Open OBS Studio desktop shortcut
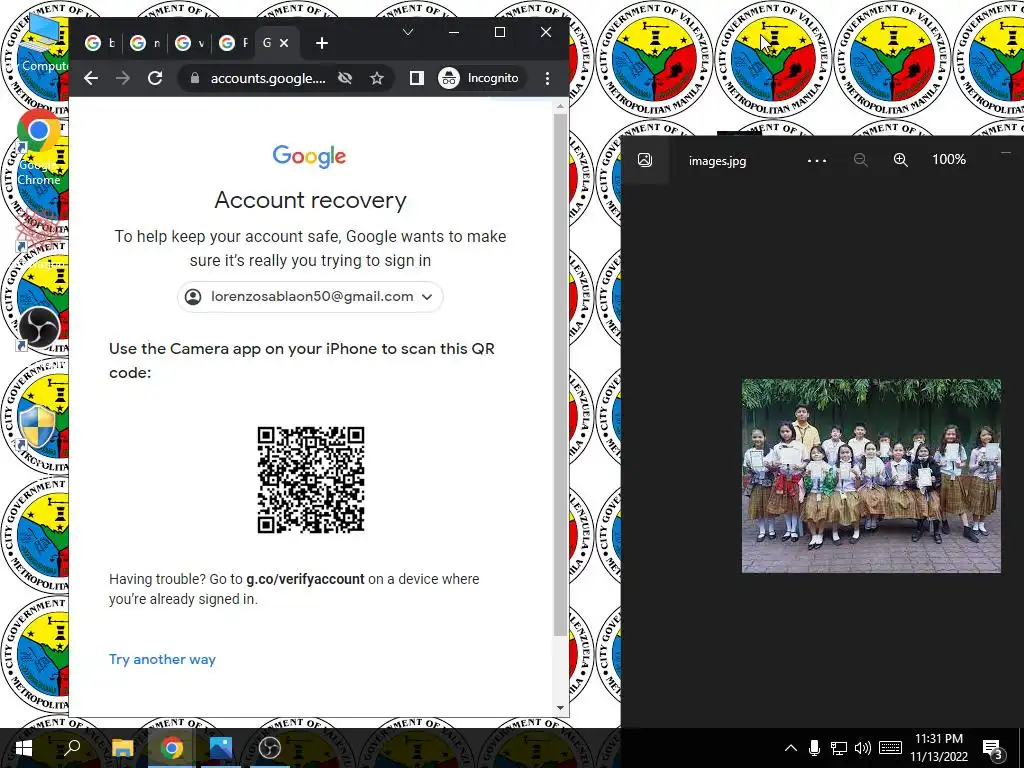Screen dimensions: 1024x768 pyautogui.click(x=39, y=328)
